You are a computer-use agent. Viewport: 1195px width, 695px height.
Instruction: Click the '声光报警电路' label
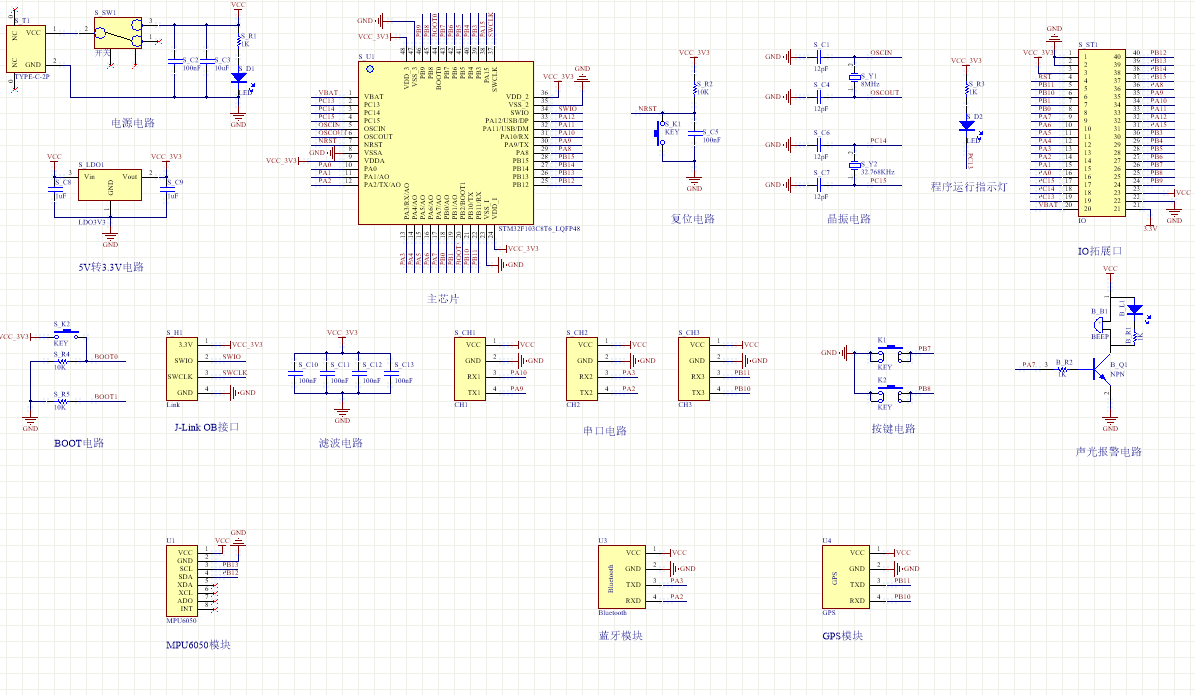click(1109, 452)
